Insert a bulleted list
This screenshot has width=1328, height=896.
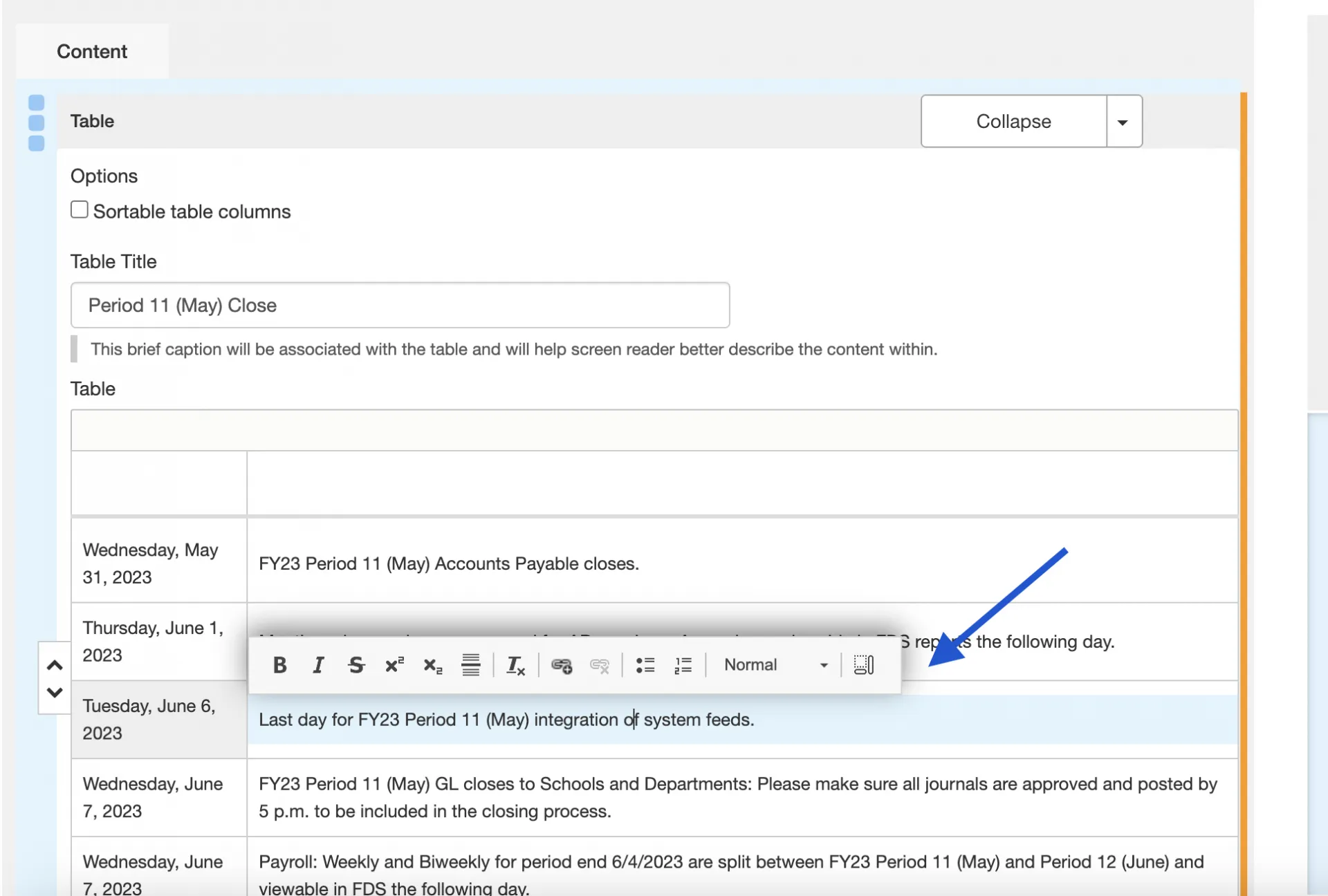click(x=645, y=665)
